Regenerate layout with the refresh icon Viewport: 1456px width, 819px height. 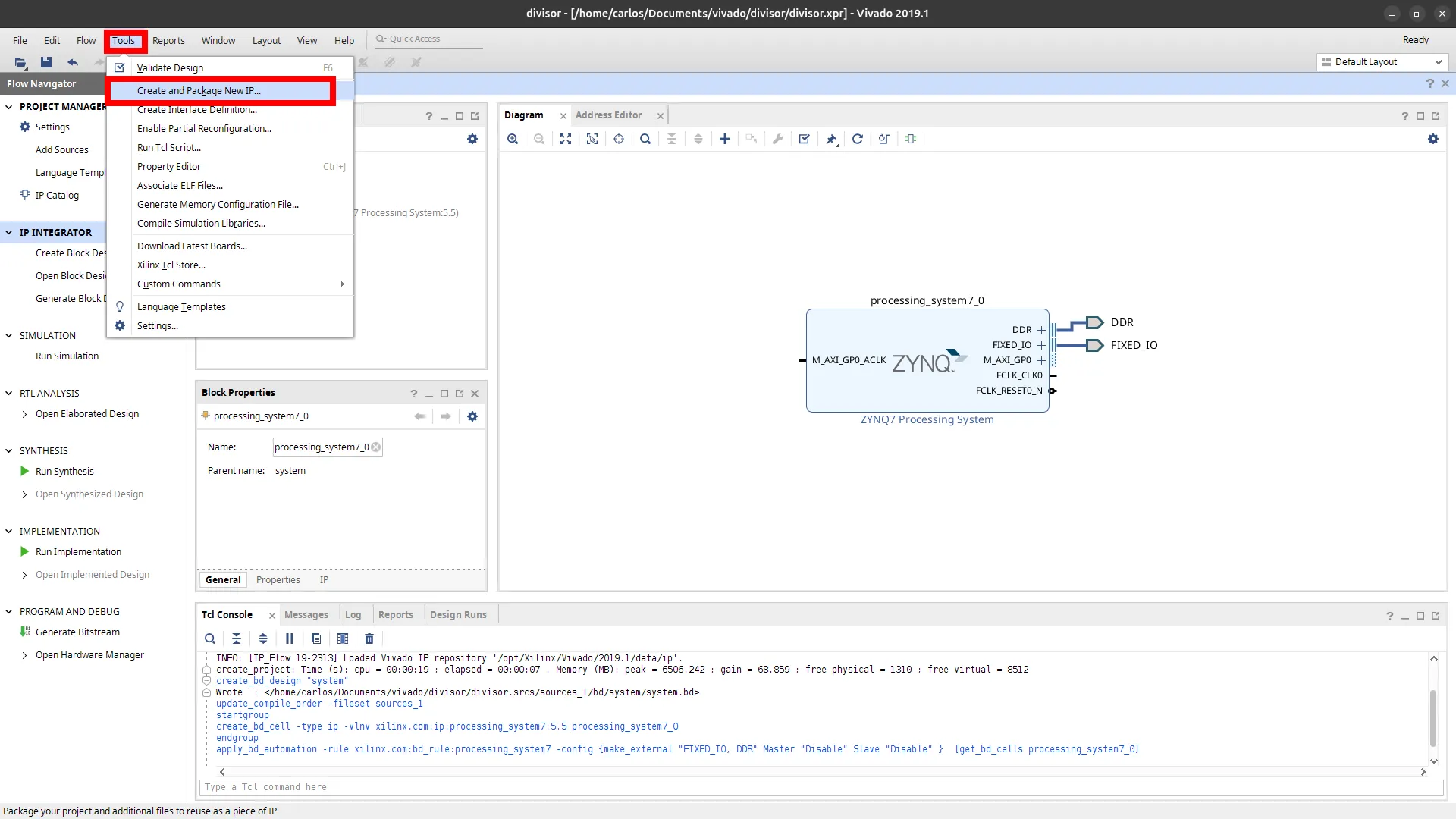click(x=858, y=139)
